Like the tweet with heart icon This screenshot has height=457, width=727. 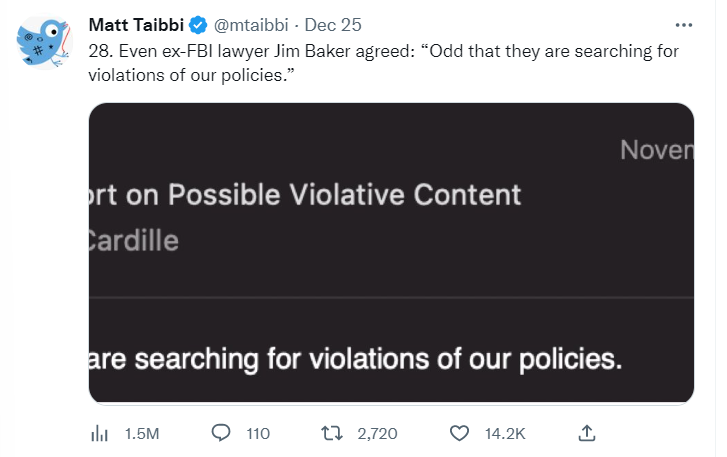pos(459,433)
